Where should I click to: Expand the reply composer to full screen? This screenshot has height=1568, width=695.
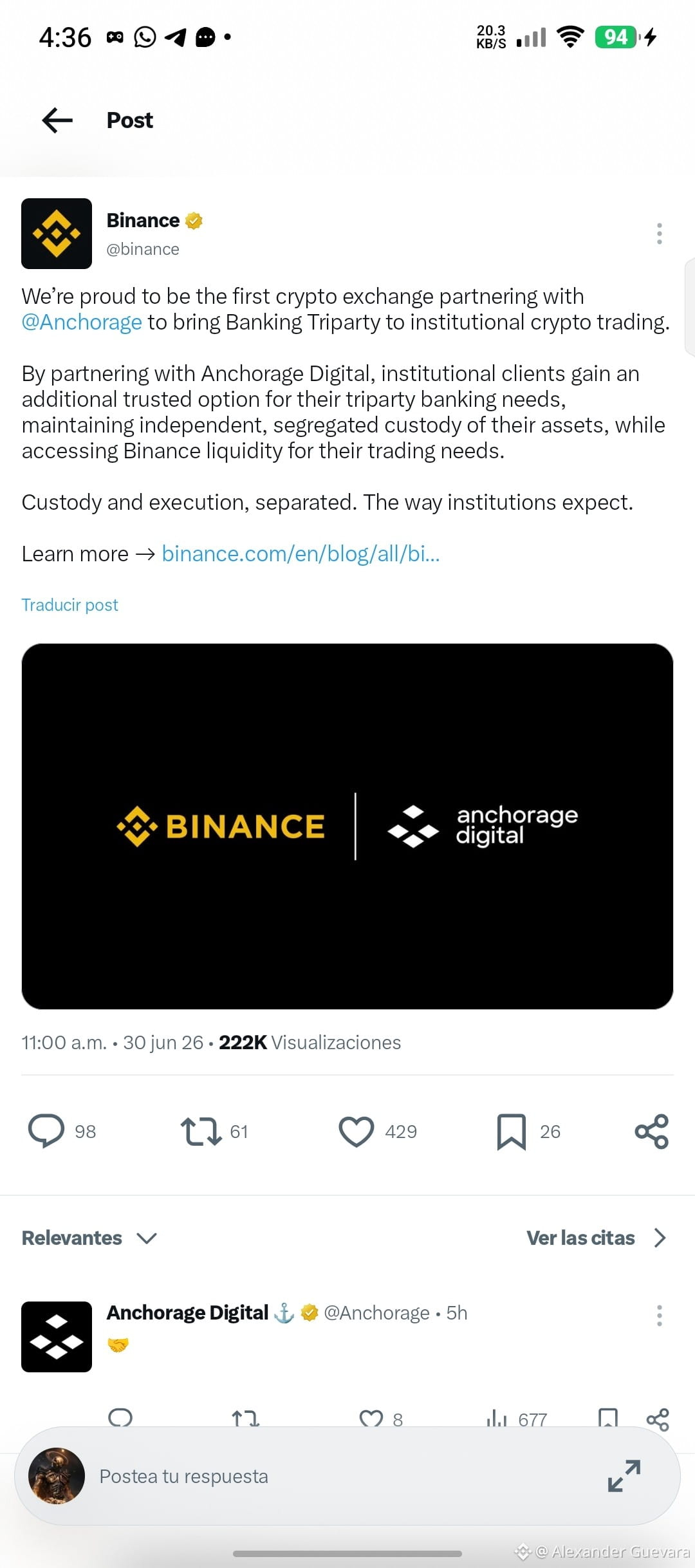point(624,1476)
